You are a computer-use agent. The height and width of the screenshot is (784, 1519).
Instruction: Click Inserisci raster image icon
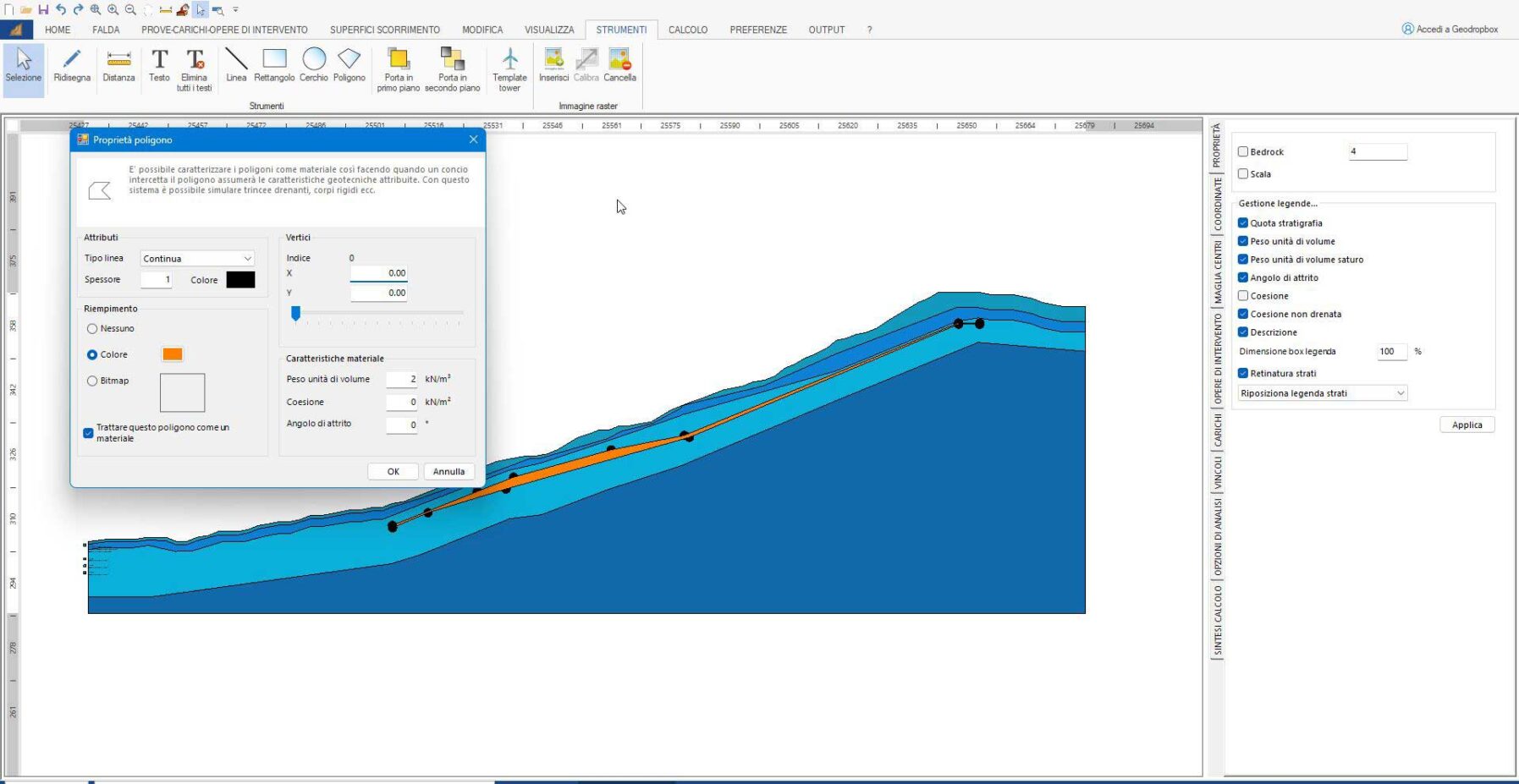click(x=554, y=65)
